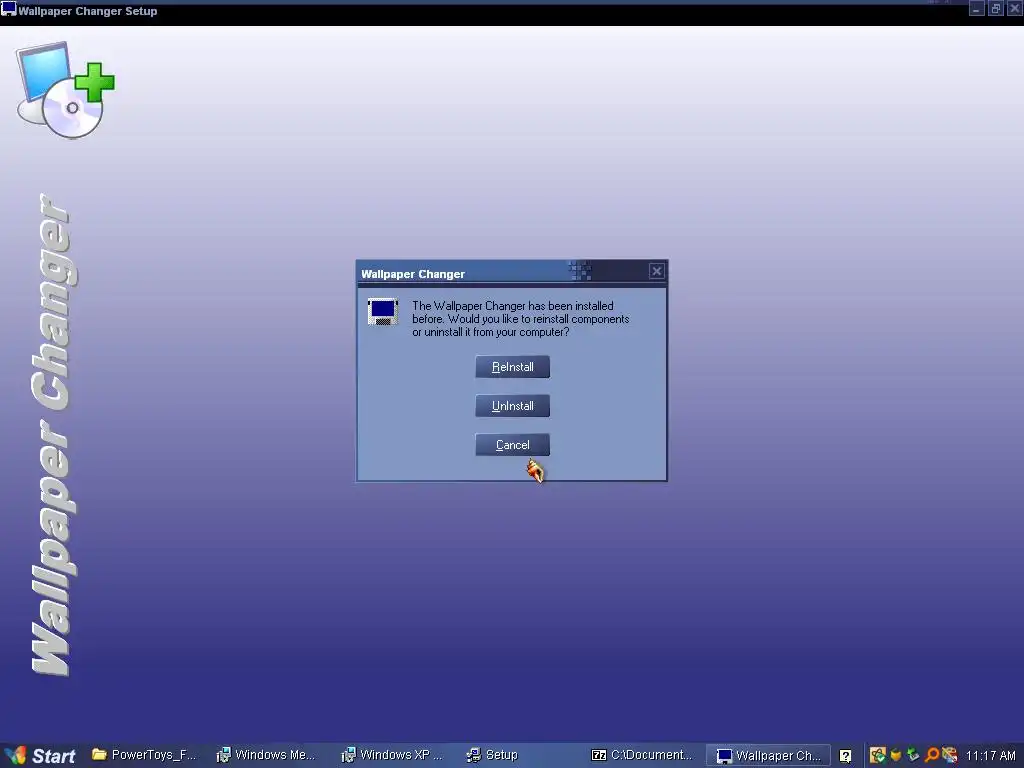
Task: Click the orange magnifier tray icon
Action: pyautogui.click(x=931, y=756)
